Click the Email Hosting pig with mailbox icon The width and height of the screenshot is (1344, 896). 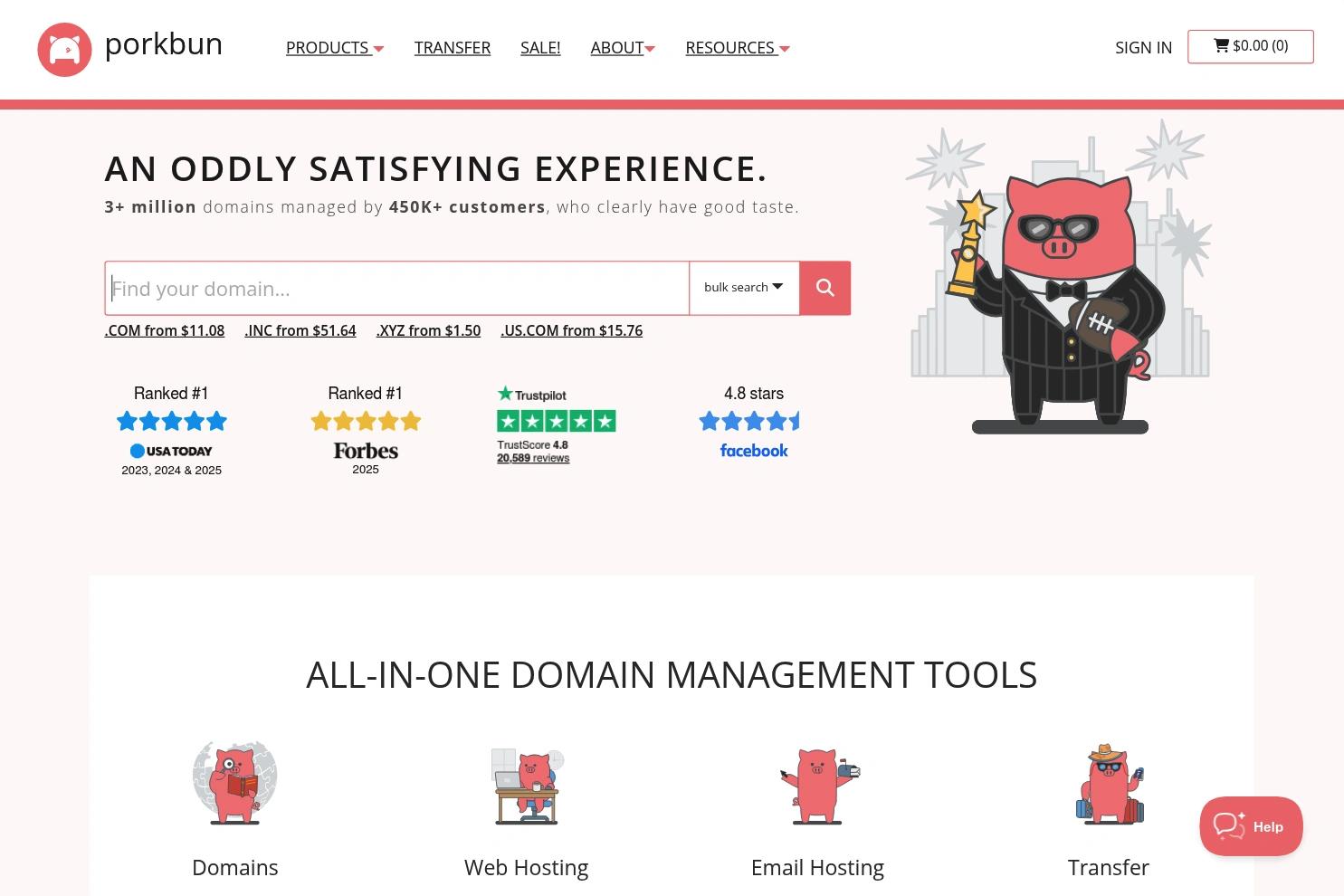(818, 786)
